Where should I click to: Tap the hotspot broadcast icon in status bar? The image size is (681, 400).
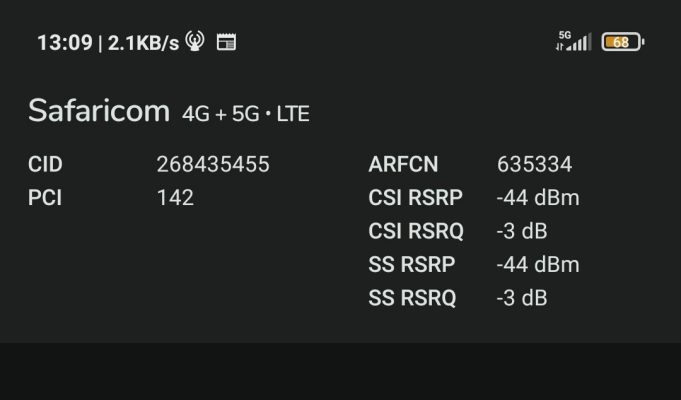195,41
